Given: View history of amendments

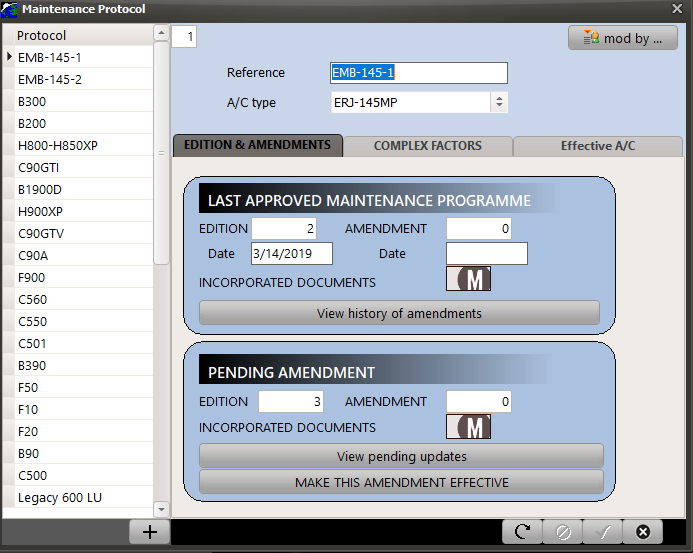Looking at the screenshot, I should point(399,313).
